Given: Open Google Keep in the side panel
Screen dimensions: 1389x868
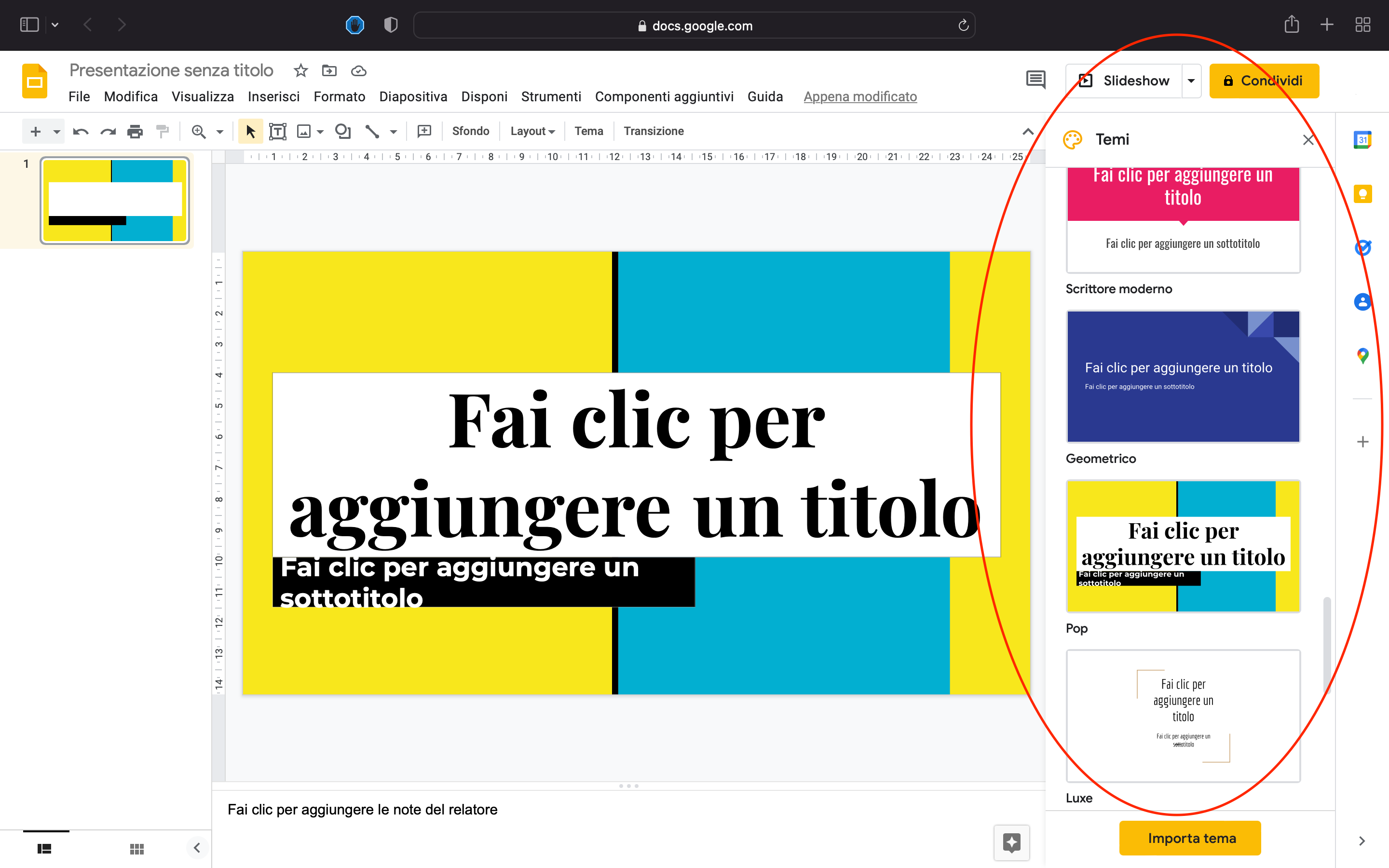Looking at the screenshot, I should click(1362, 194).
